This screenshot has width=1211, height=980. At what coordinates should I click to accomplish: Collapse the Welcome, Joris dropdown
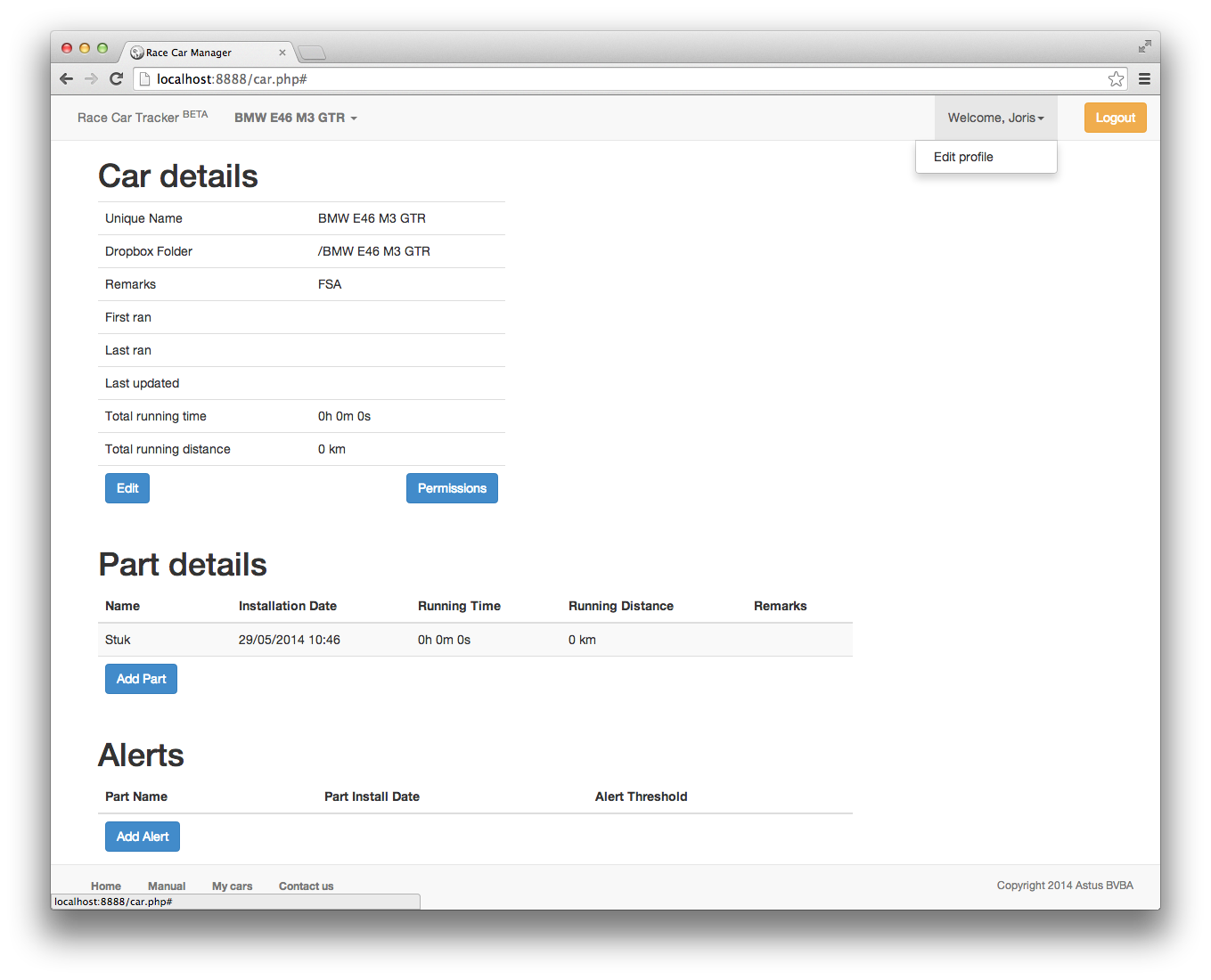coord(995,118)
